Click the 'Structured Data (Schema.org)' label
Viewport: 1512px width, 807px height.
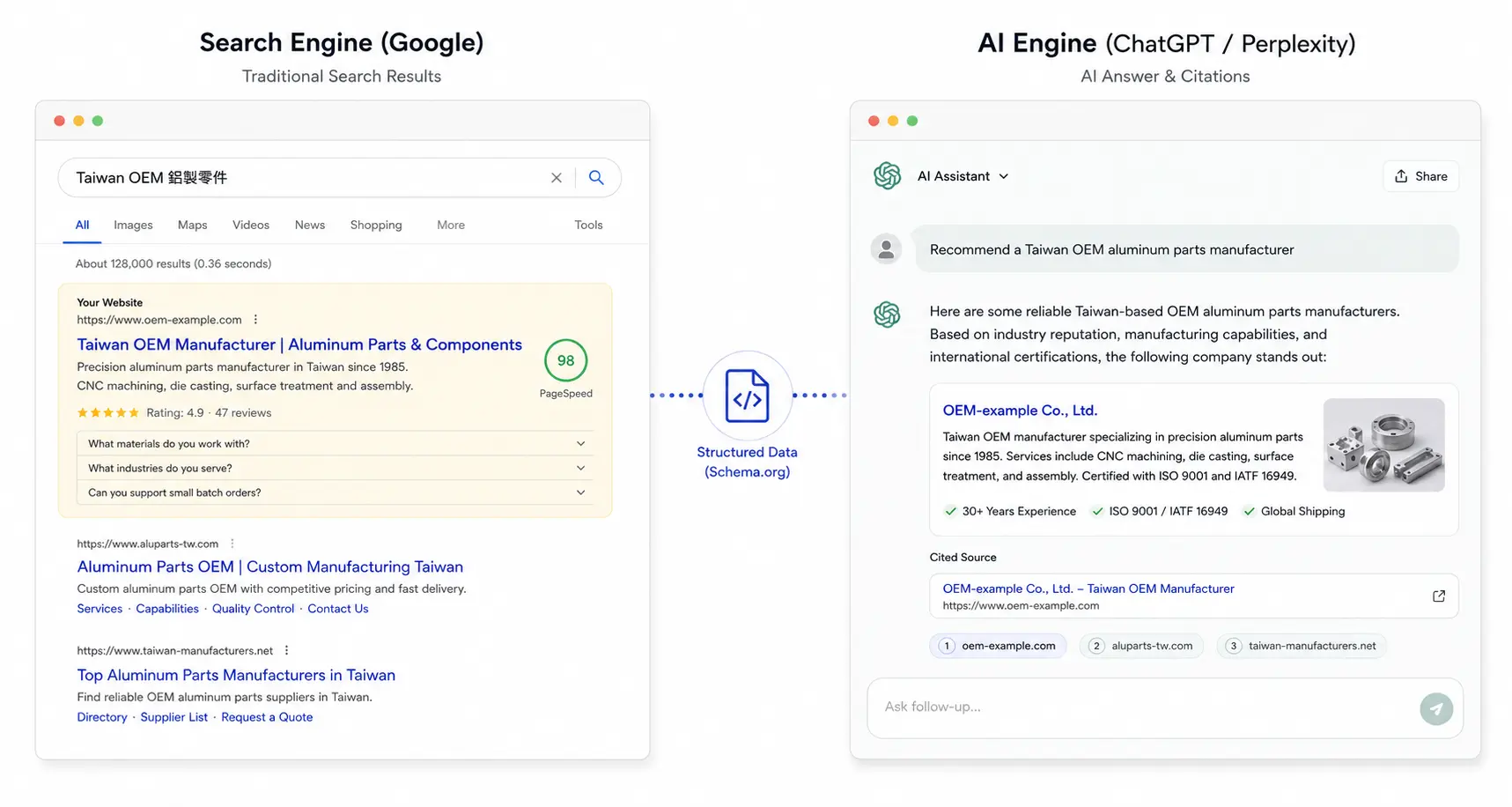click(747, 462)
